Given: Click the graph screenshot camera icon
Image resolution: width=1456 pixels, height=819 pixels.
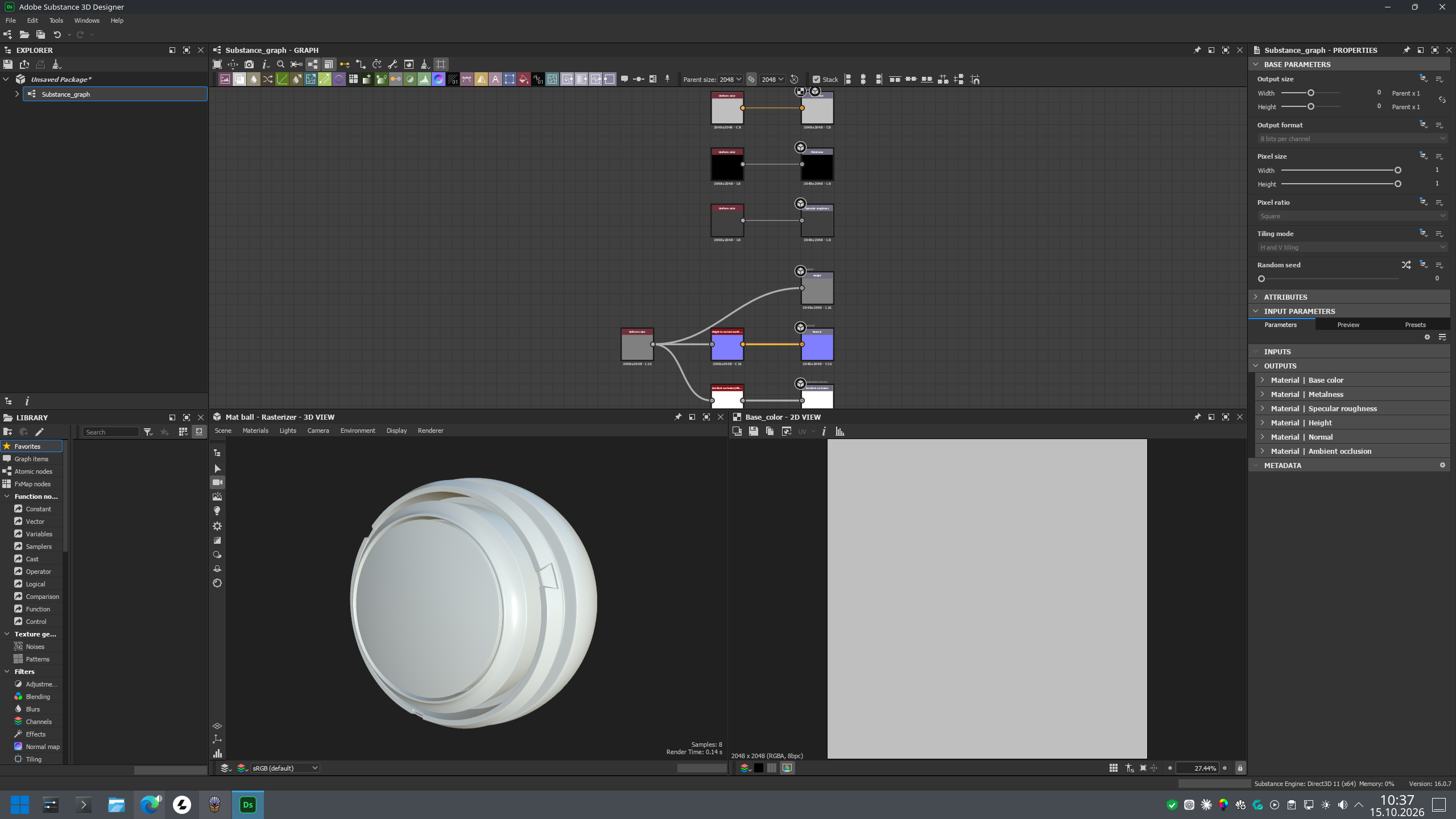Looking at the screenshot, I should coord(249,64).
